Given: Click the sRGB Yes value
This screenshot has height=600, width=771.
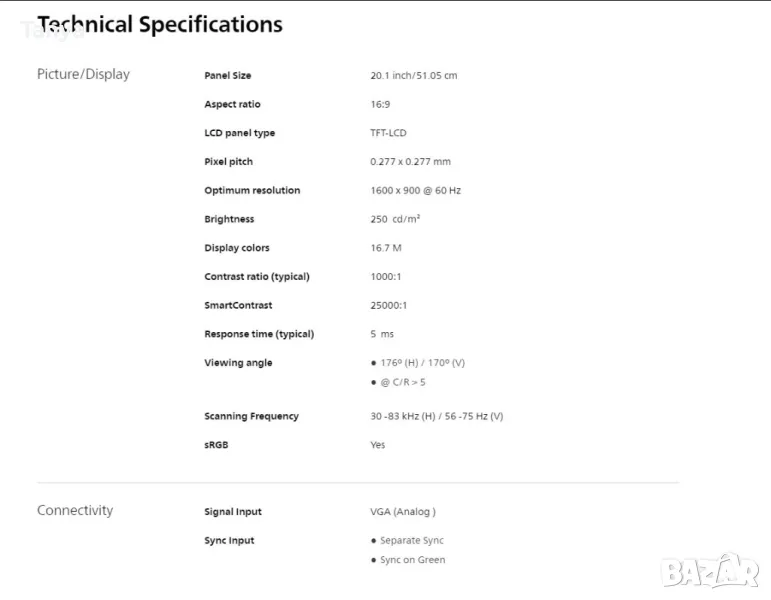Looking at the screenshot, I should (x=378, y=445).
